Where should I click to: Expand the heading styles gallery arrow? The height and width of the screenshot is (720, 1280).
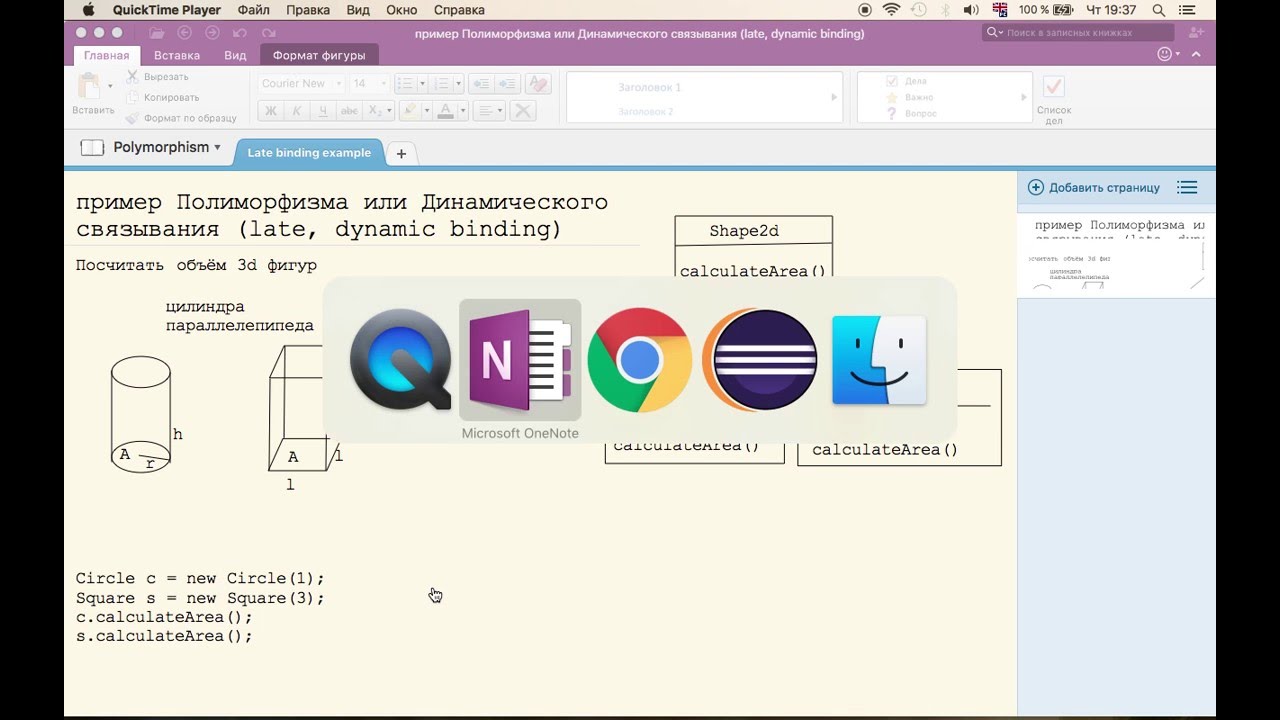834,98
